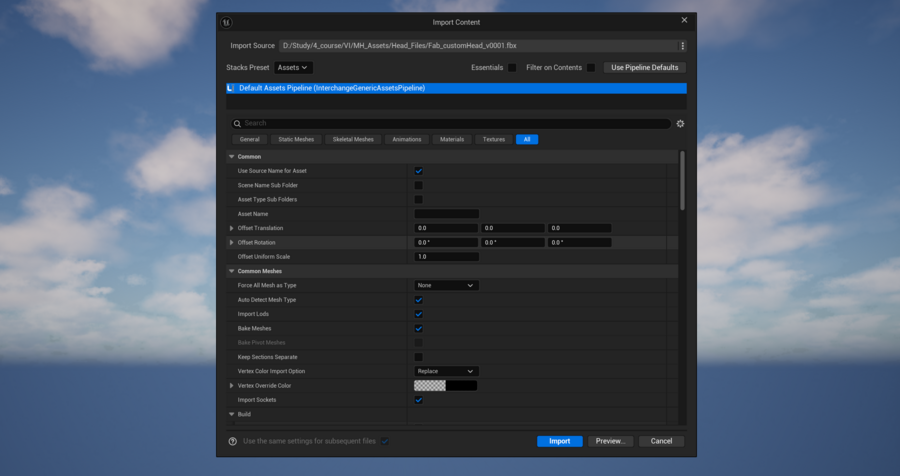Open the Stacks Preset Assets dropdown
Image resolution: width=900 pixels, height=476 pixels.
[x=293, y=68]
